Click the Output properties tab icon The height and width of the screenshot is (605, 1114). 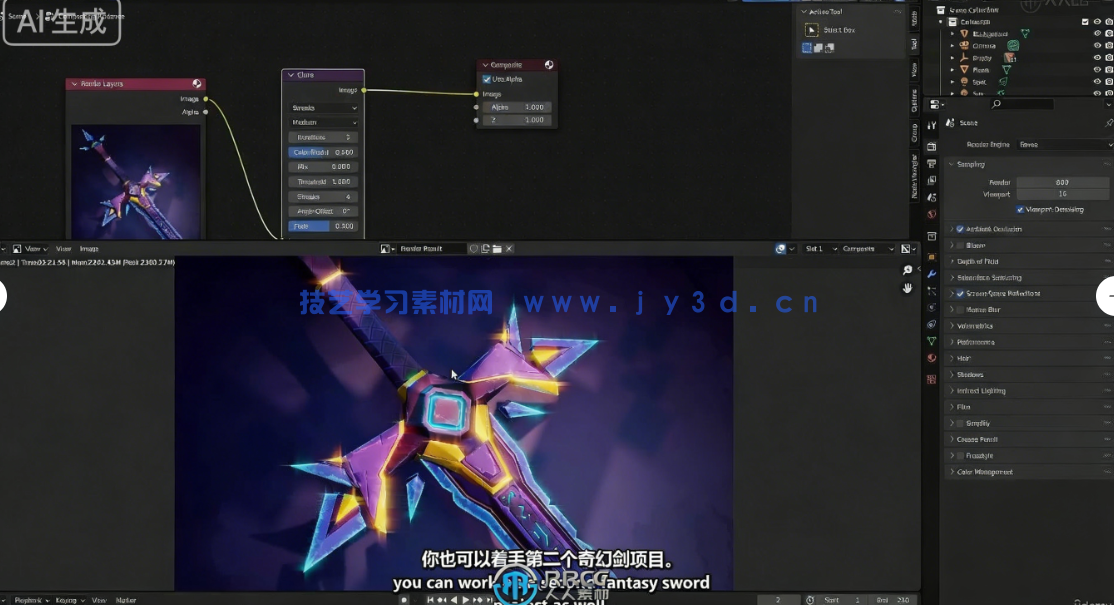(932, 163)
